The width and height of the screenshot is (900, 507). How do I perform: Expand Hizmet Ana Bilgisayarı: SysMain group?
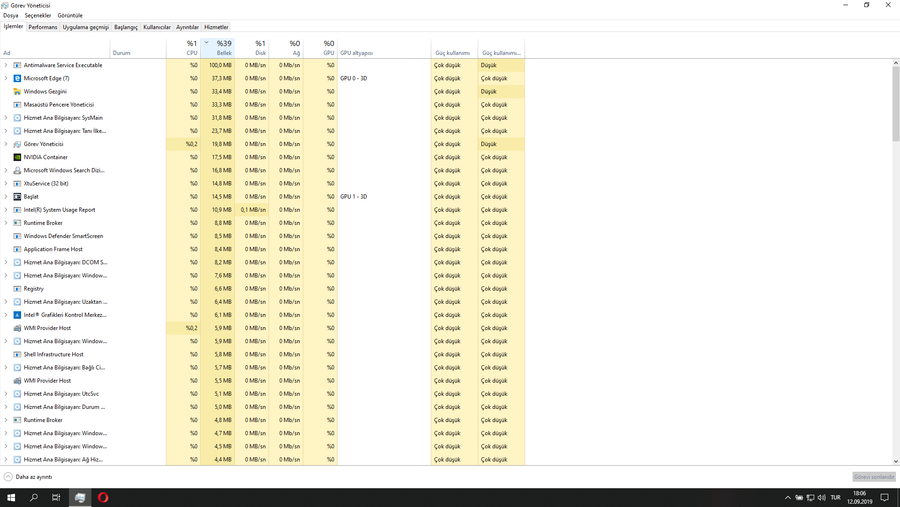[x=6, y=118]
